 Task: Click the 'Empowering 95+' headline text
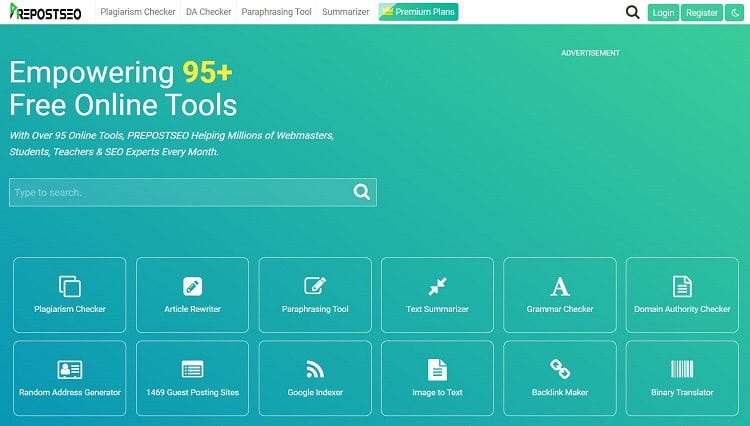[x=121, y=73]
